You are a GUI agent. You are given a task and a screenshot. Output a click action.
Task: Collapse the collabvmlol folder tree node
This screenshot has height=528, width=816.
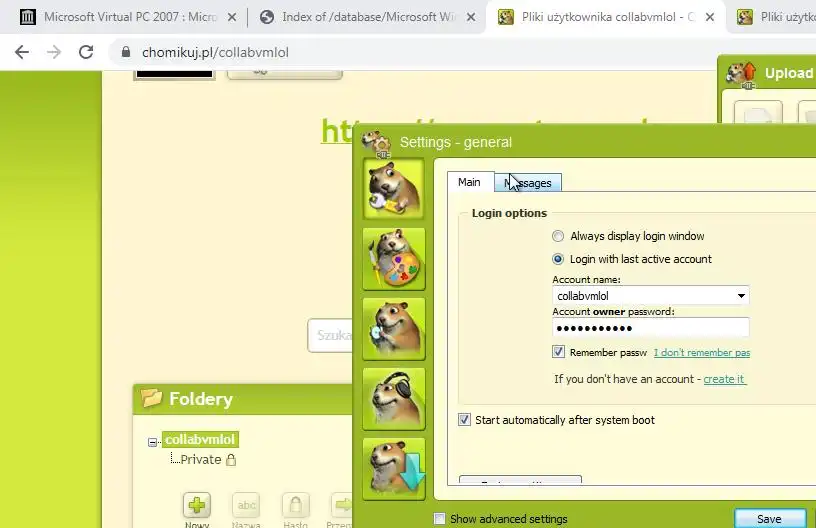click(152, 442)
